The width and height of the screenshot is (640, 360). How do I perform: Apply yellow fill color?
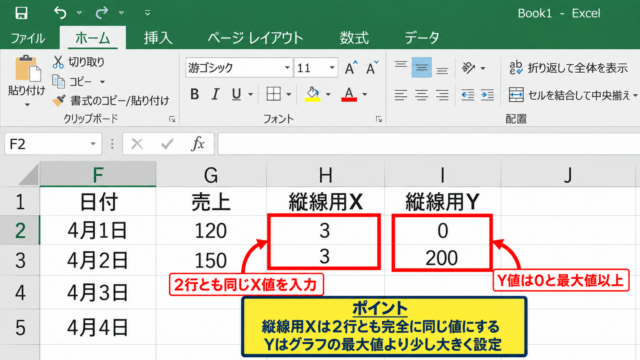pyautogui.click(x=313, y=94)
